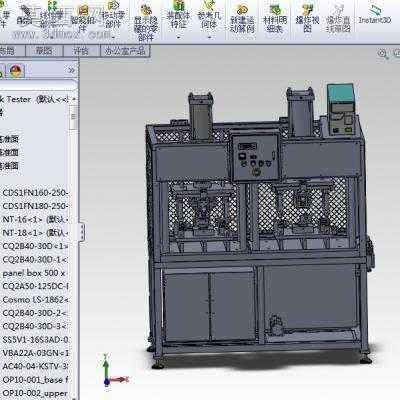This screenshot has width=400, height=400.
Task: Select CQ2B40-30D<1> component in tree
Action: pos(35,246)
